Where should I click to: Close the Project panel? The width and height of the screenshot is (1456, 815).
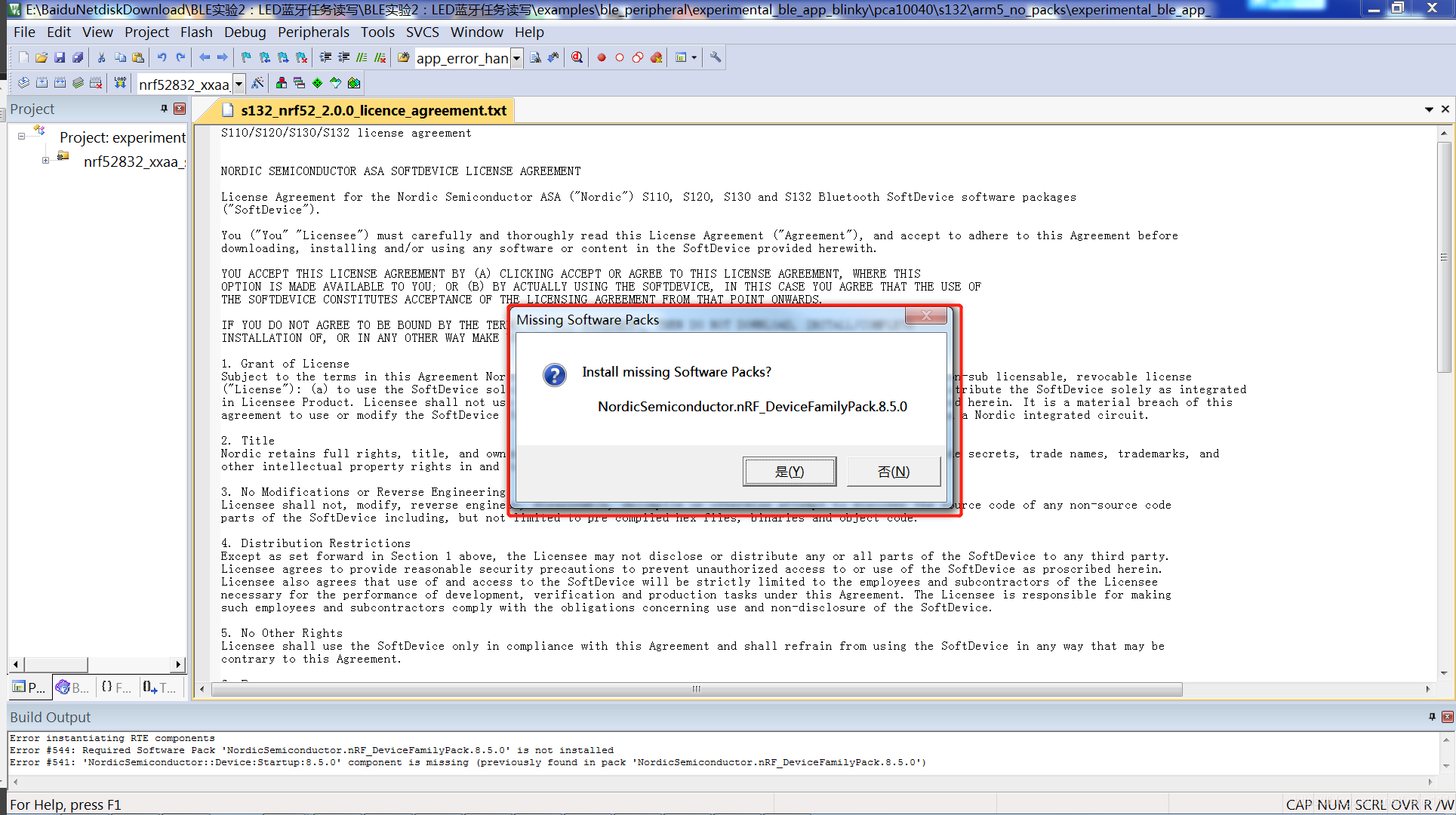click(x=180, y=109)
